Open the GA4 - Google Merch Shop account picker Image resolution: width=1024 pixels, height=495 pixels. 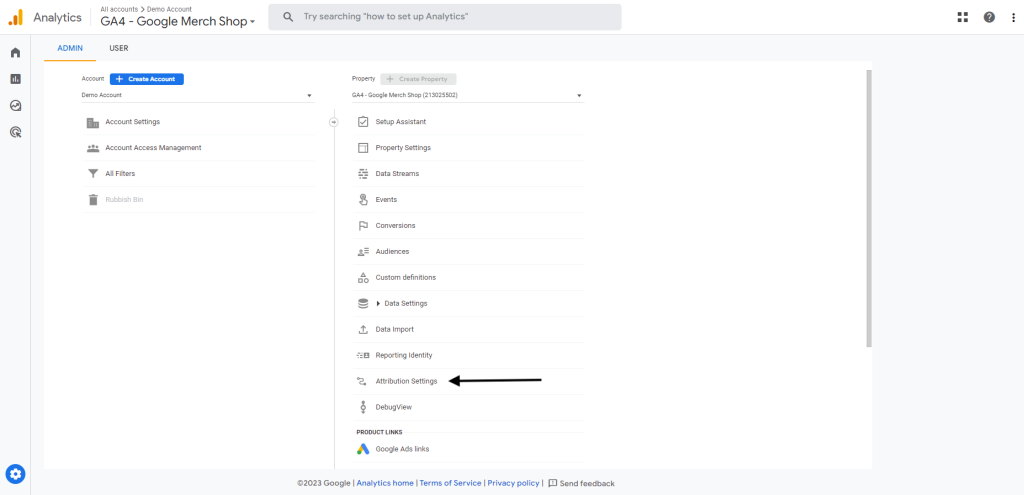[178, 22]
